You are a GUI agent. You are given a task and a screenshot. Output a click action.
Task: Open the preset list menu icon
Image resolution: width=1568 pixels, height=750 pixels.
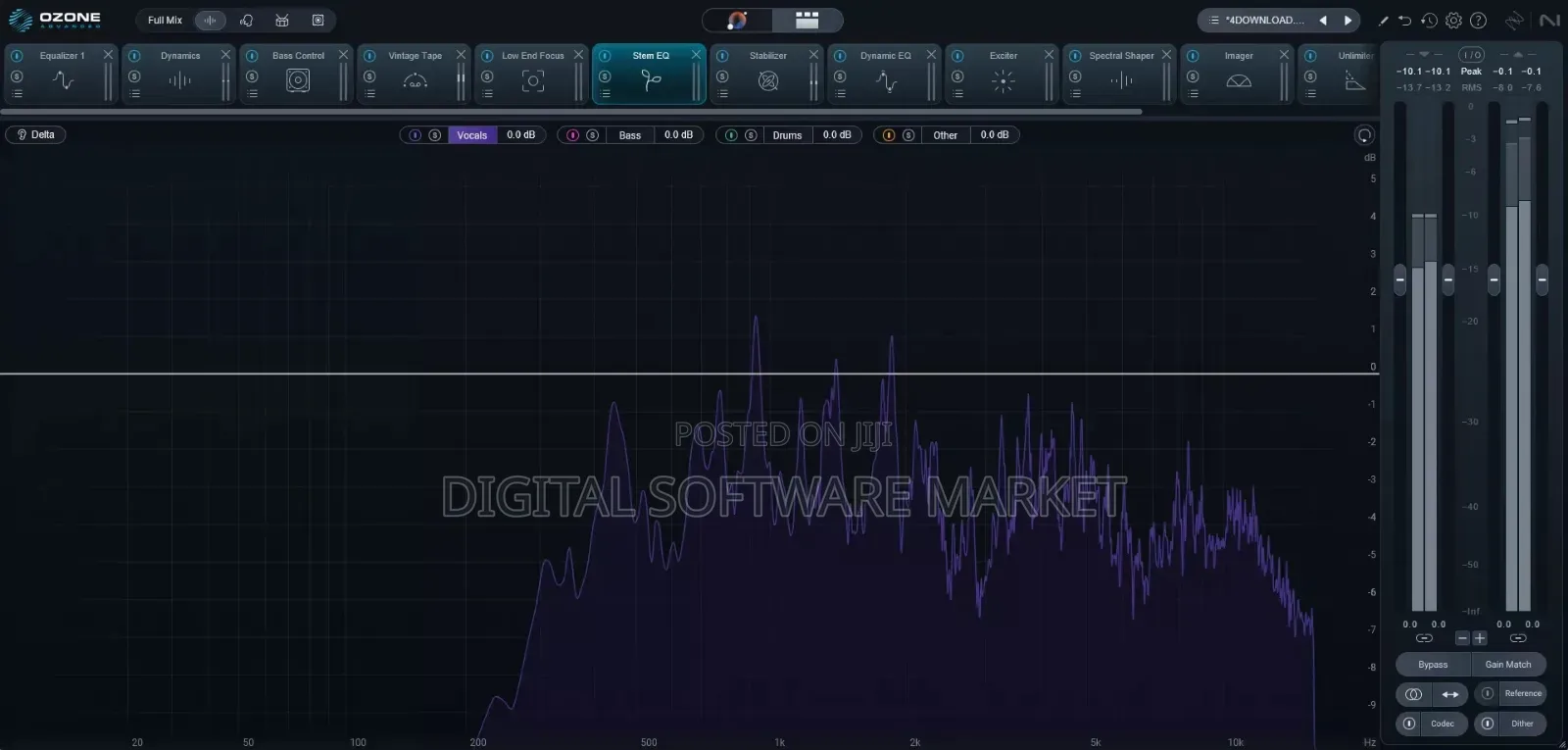click(x=1213, y=20)
